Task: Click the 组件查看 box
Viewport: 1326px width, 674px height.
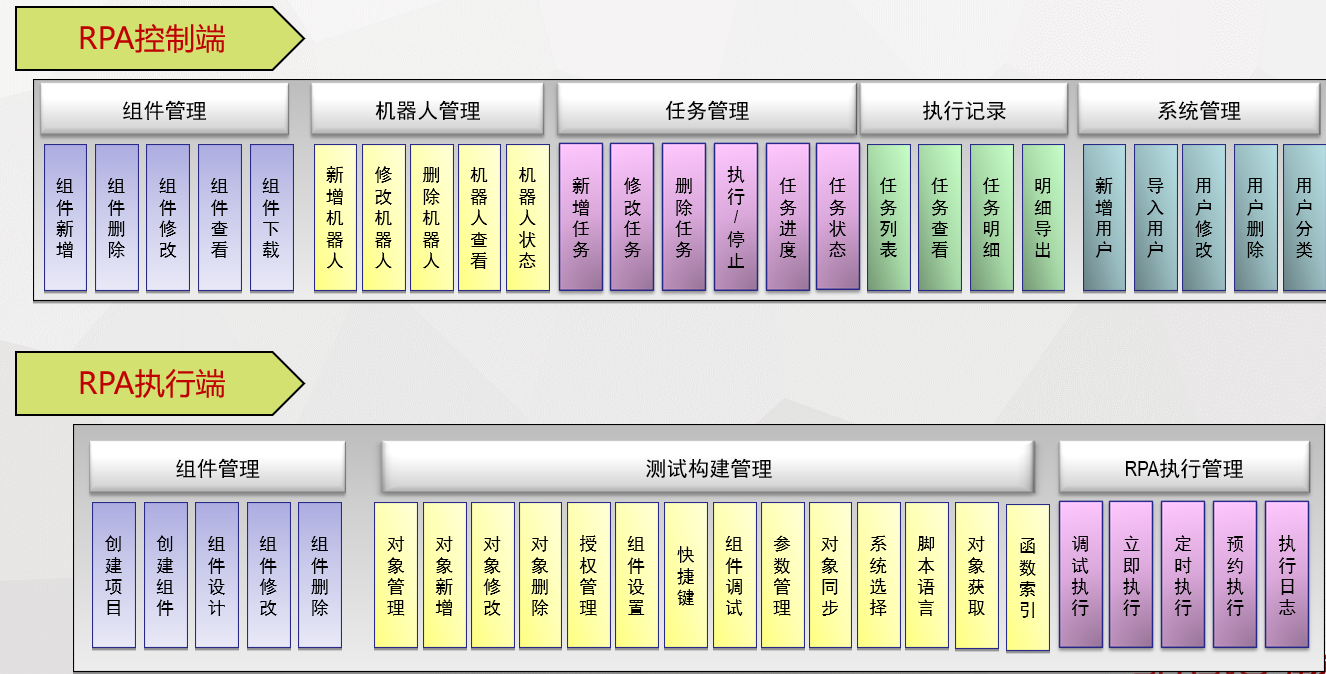Action: click(220, 218)
